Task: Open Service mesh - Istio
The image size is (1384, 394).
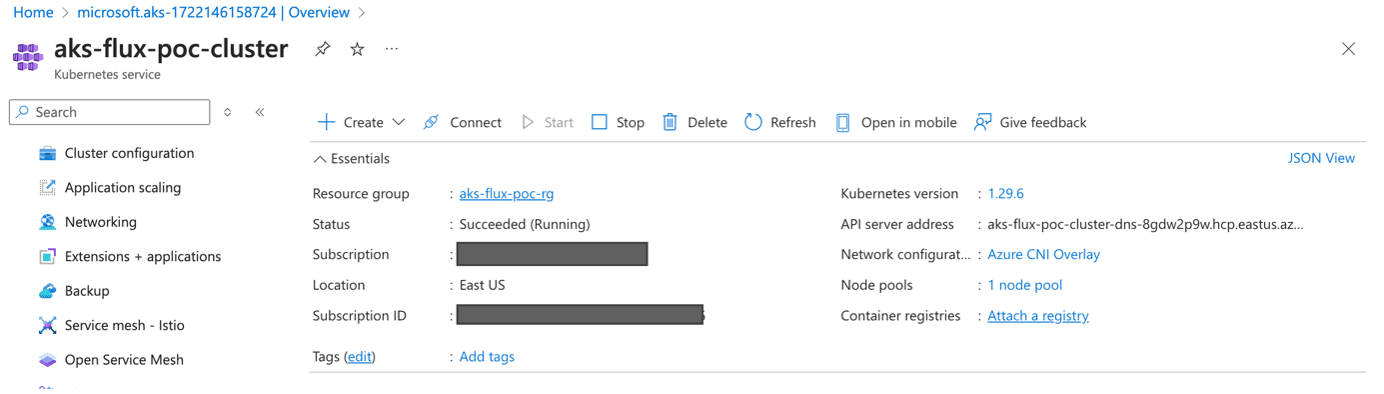Action: click(125, 325)
